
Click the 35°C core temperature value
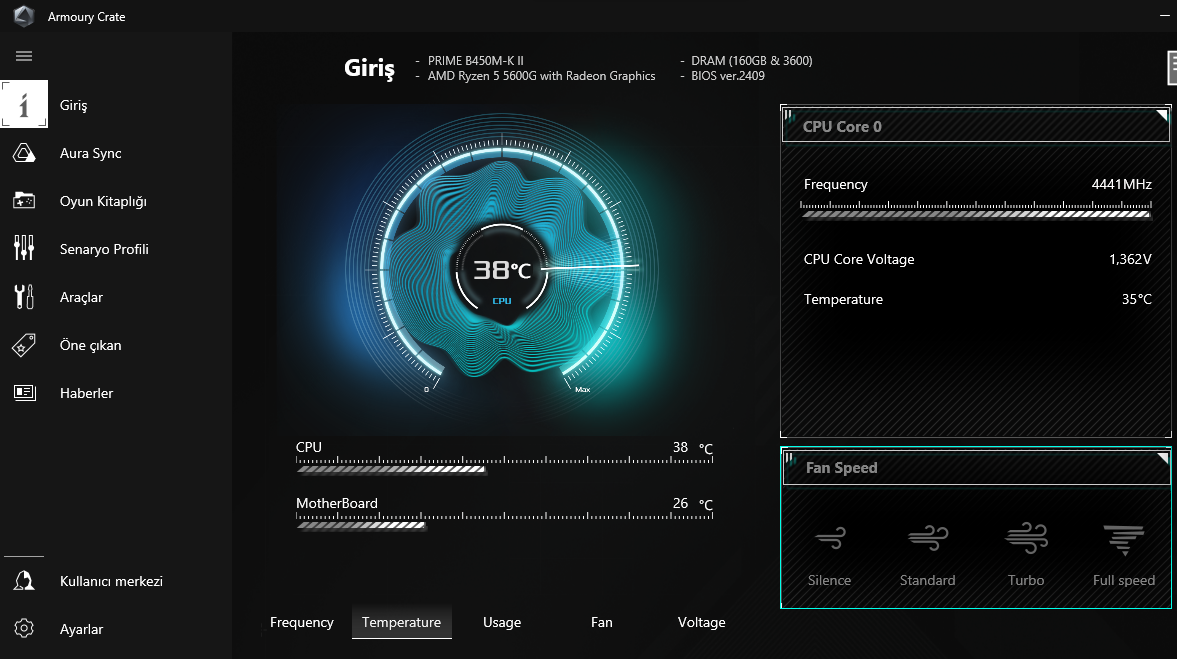pos(1136,299)
